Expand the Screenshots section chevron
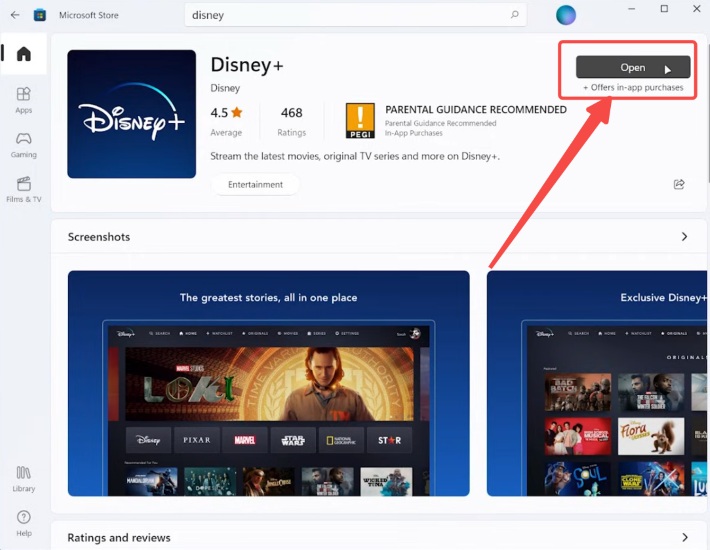This screenshot has width=710, height=550. point(684,237)
